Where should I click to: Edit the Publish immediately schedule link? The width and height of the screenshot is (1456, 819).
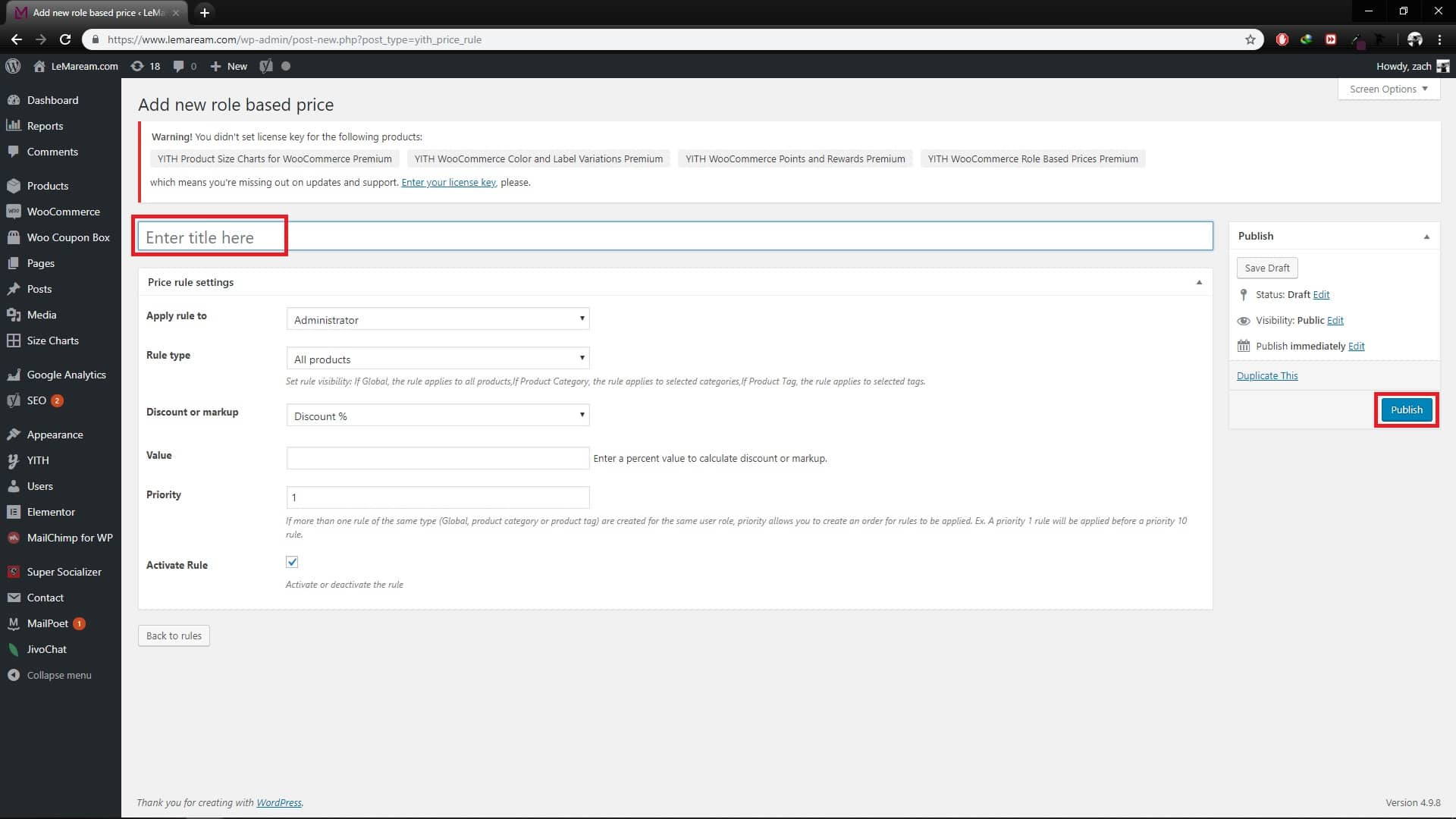1357,347
